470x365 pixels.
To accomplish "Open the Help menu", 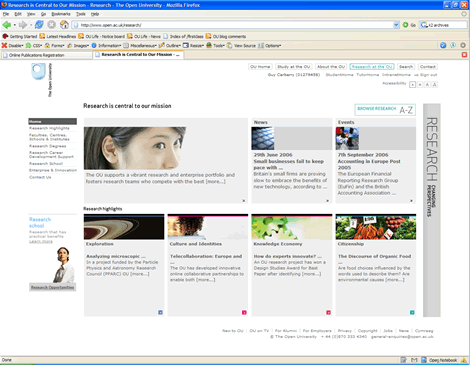I will pyautogui.click(x=95, y=14).
